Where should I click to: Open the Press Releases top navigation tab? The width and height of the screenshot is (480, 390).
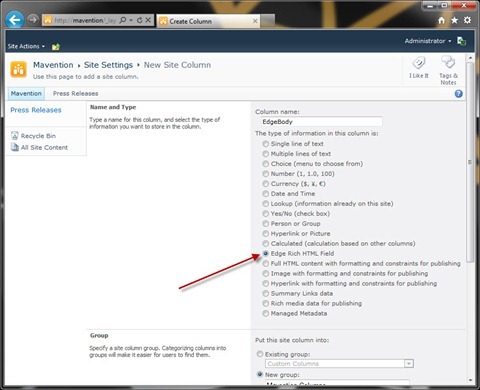tap(75, 94)
